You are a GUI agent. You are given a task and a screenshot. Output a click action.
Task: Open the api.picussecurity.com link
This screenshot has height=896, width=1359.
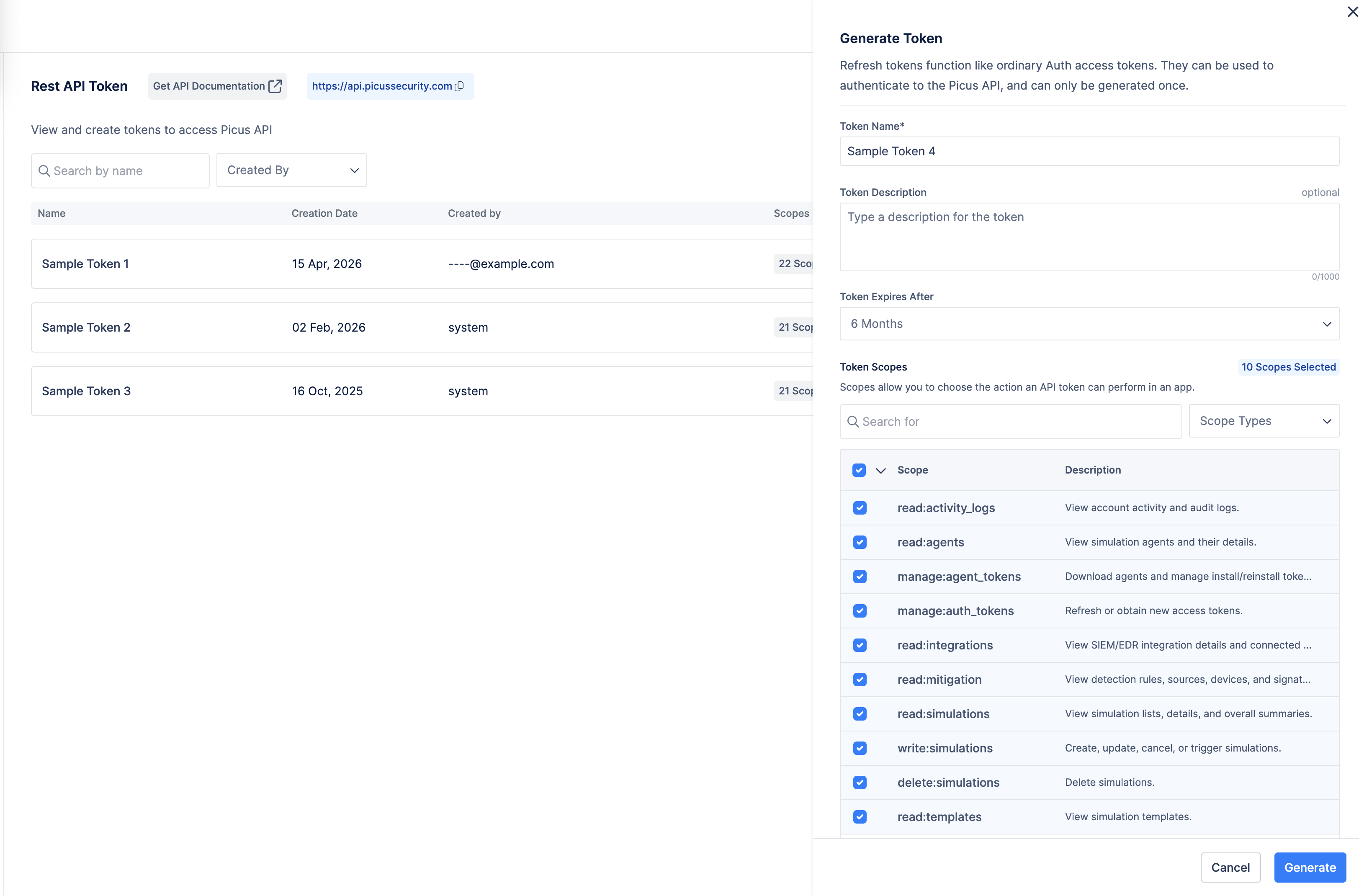coord(381,86)
